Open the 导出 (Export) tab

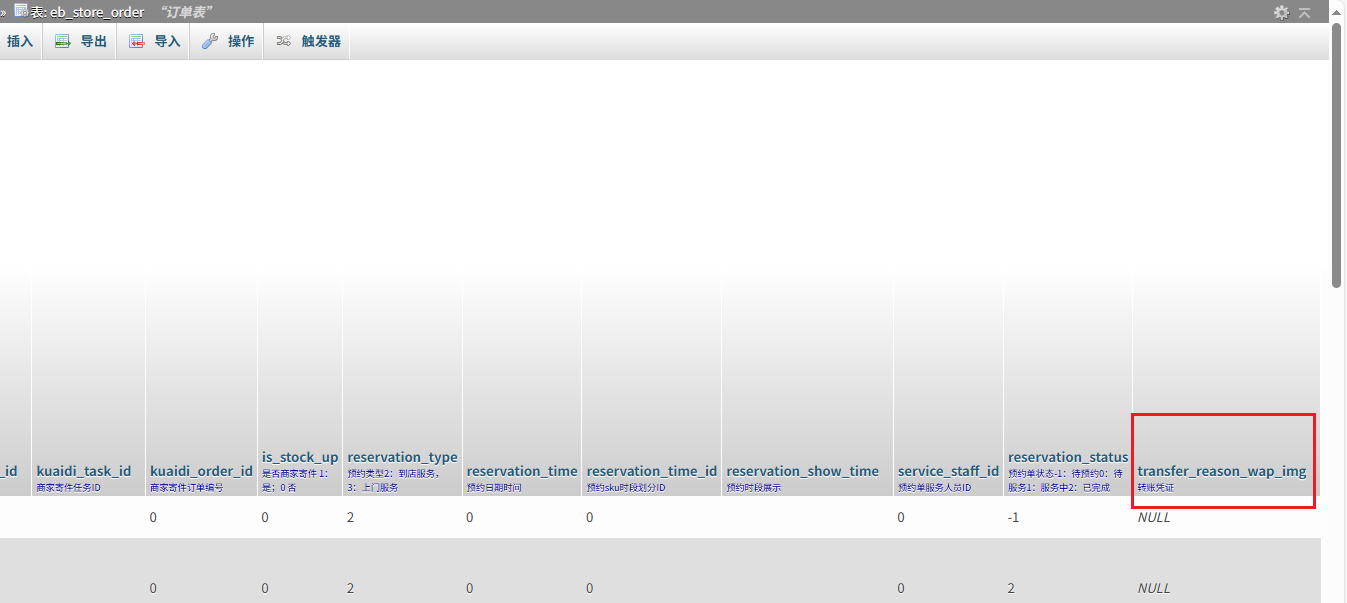pos(80,41)
